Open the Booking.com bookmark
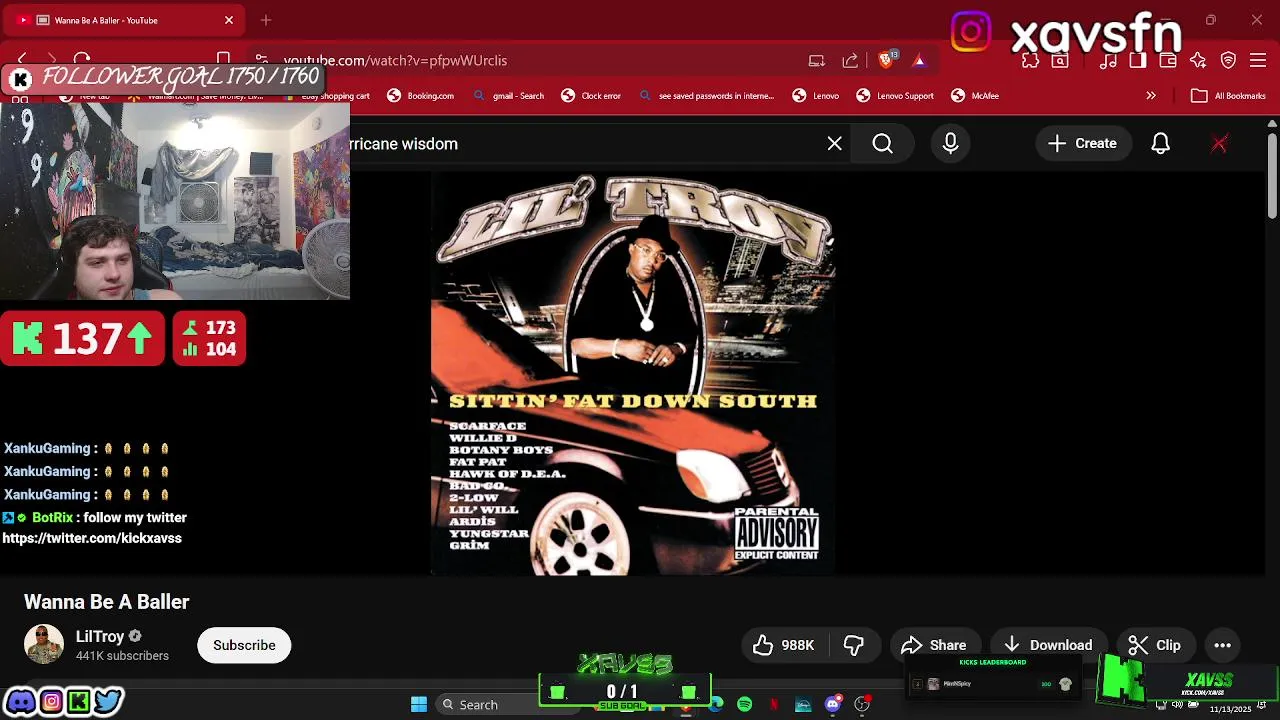 pos(420,96)
